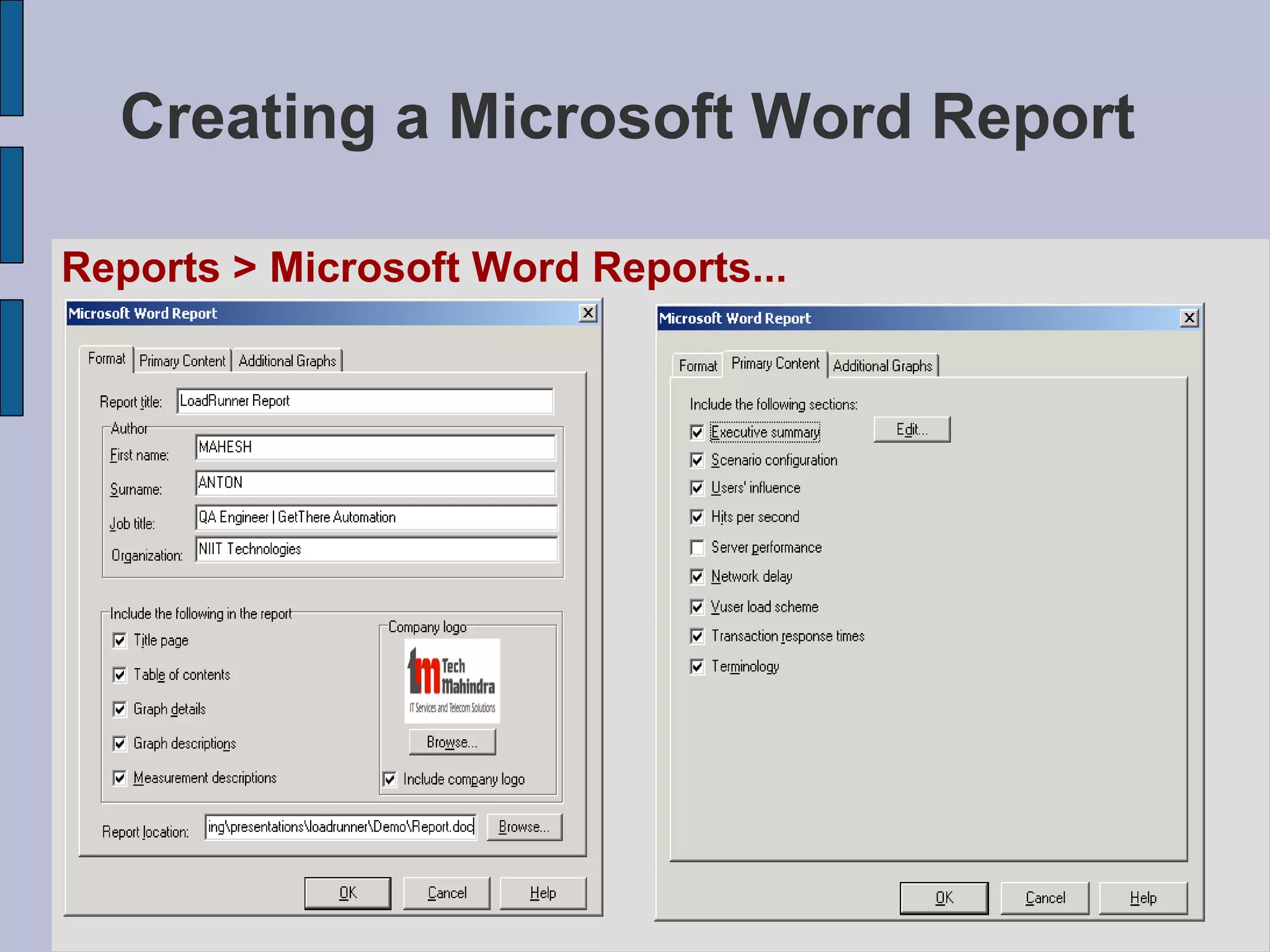Close the right Microsoft Word Report dialog

pyautogui.click(x=1189, y=318)
